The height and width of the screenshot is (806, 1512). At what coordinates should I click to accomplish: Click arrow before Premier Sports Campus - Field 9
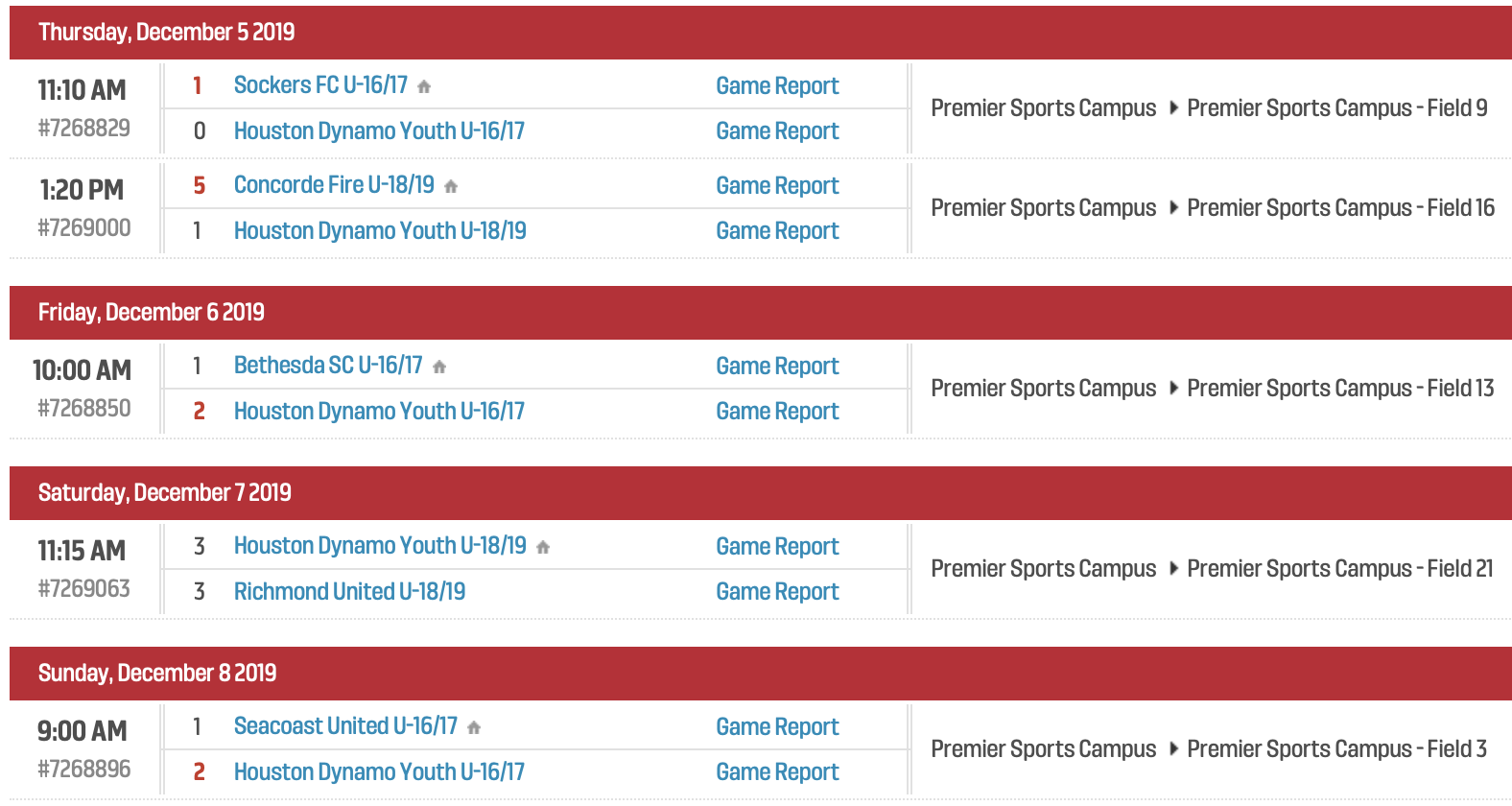coord(1173,108)
